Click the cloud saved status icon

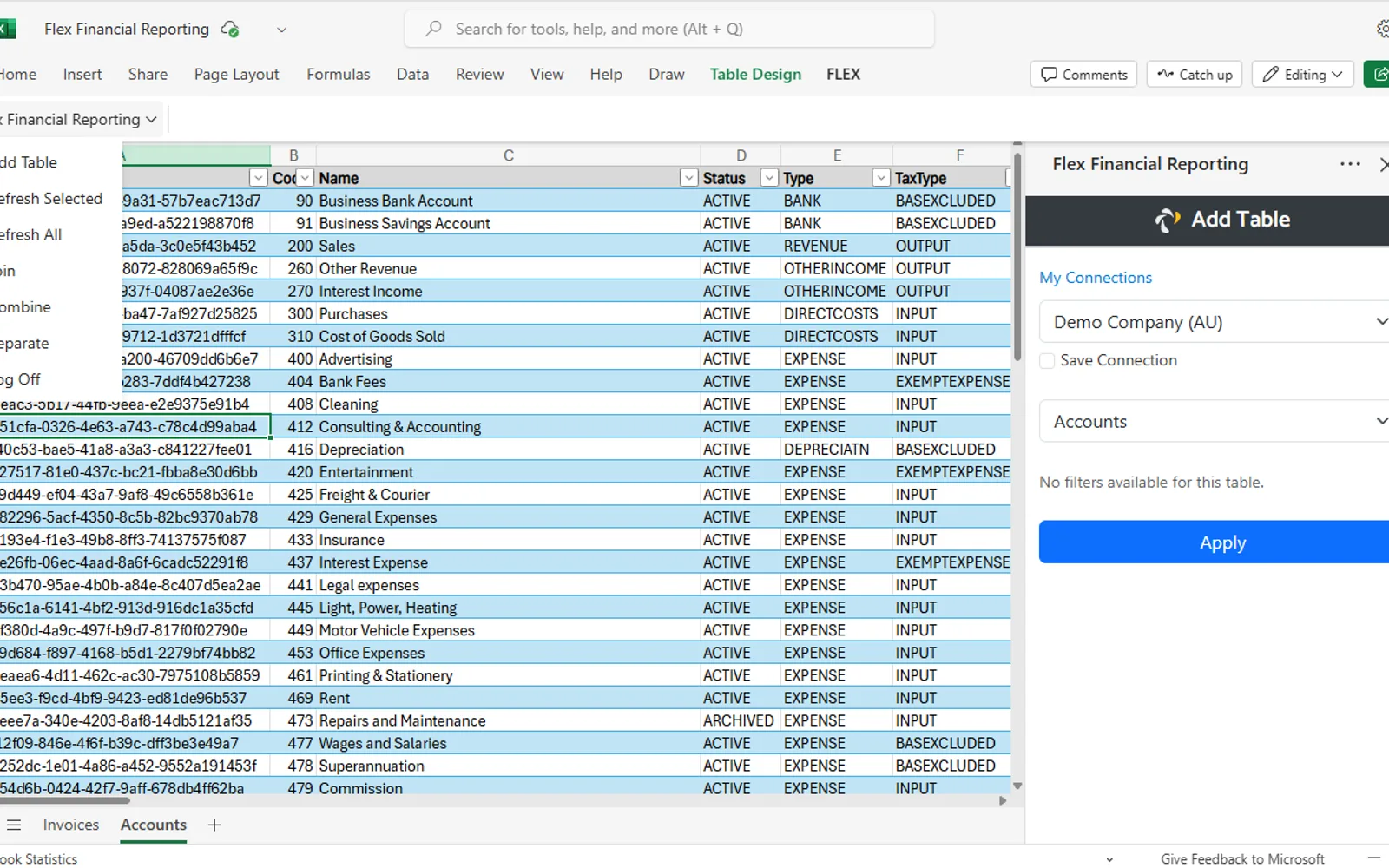[230, 30]
